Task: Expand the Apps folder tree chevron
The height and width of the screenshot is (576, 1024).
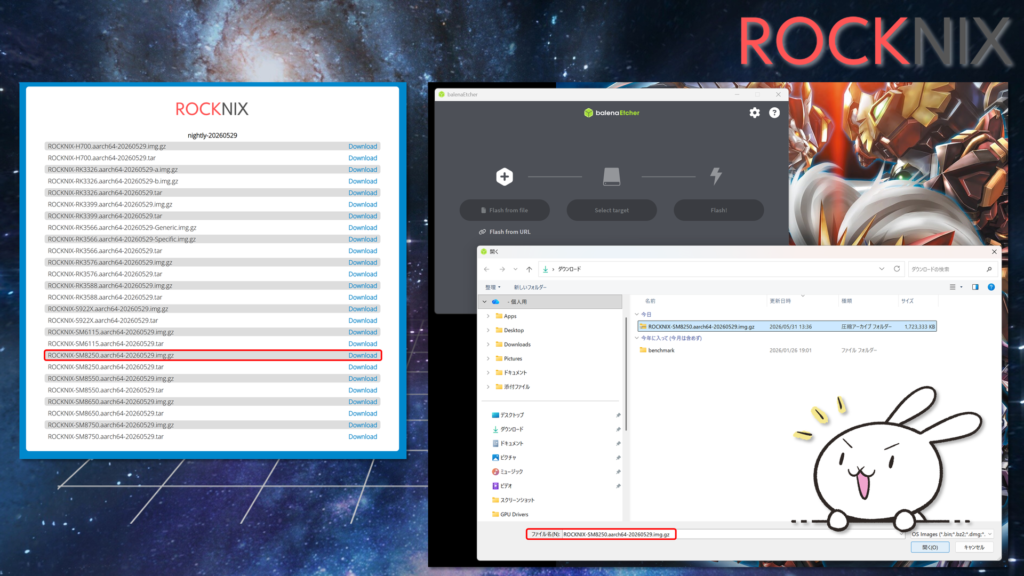Action: (x=488, y=316)
